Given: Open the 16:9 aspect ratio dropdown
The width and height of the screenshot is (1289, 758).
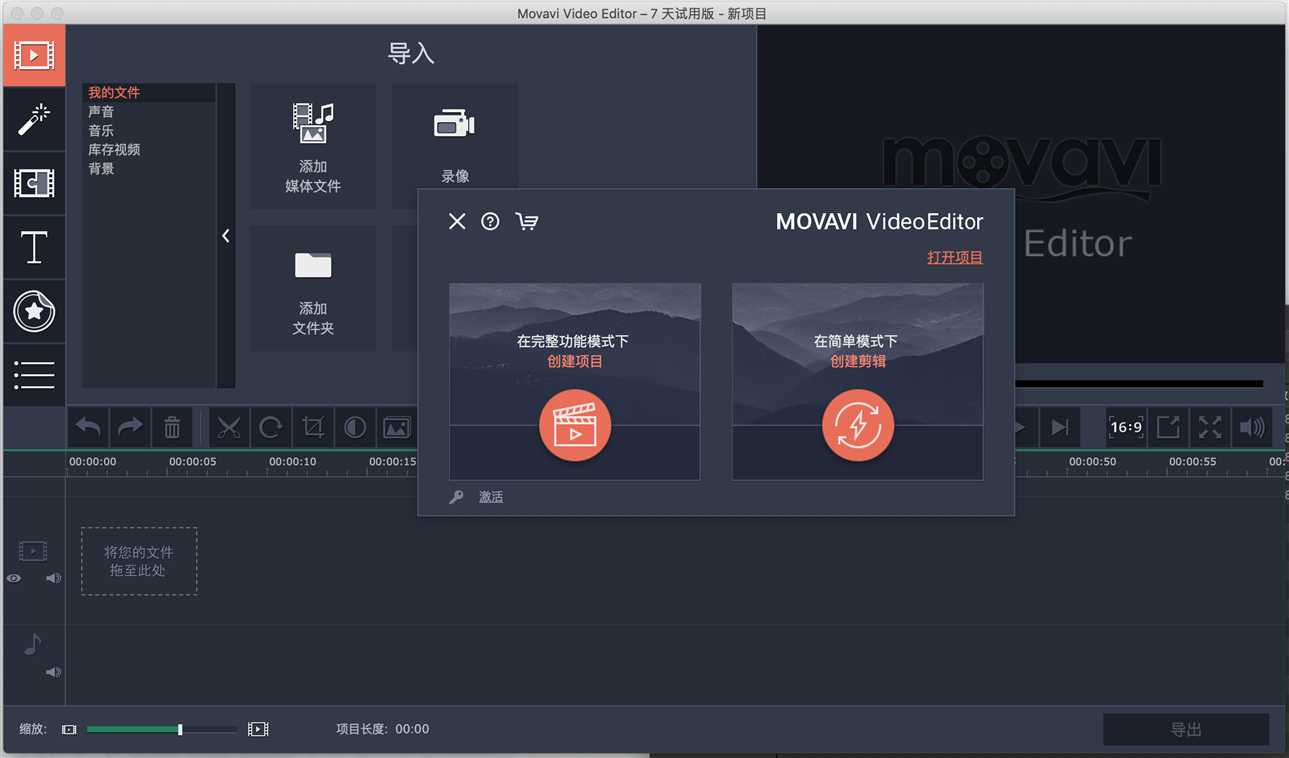Looking at the screenshot, I should pos(1126,428).
